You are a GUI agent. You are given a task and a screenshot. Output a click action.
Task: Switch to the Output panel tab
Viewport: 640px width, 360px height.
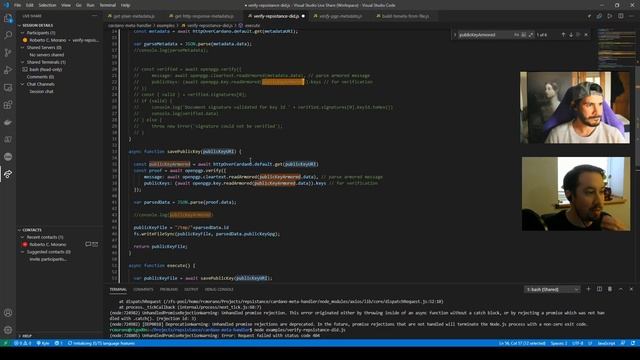[191, 289]
